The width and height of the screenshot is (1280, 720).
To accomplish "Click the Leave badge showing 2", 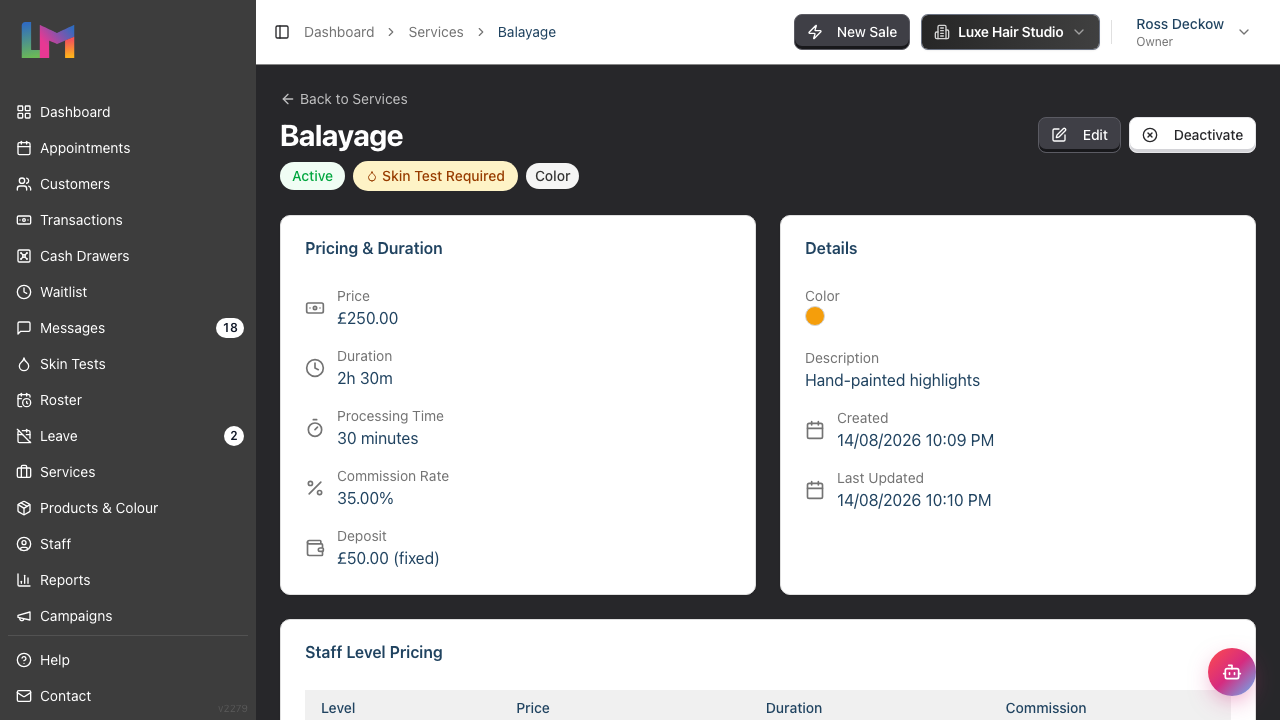I will pos(234,436).
